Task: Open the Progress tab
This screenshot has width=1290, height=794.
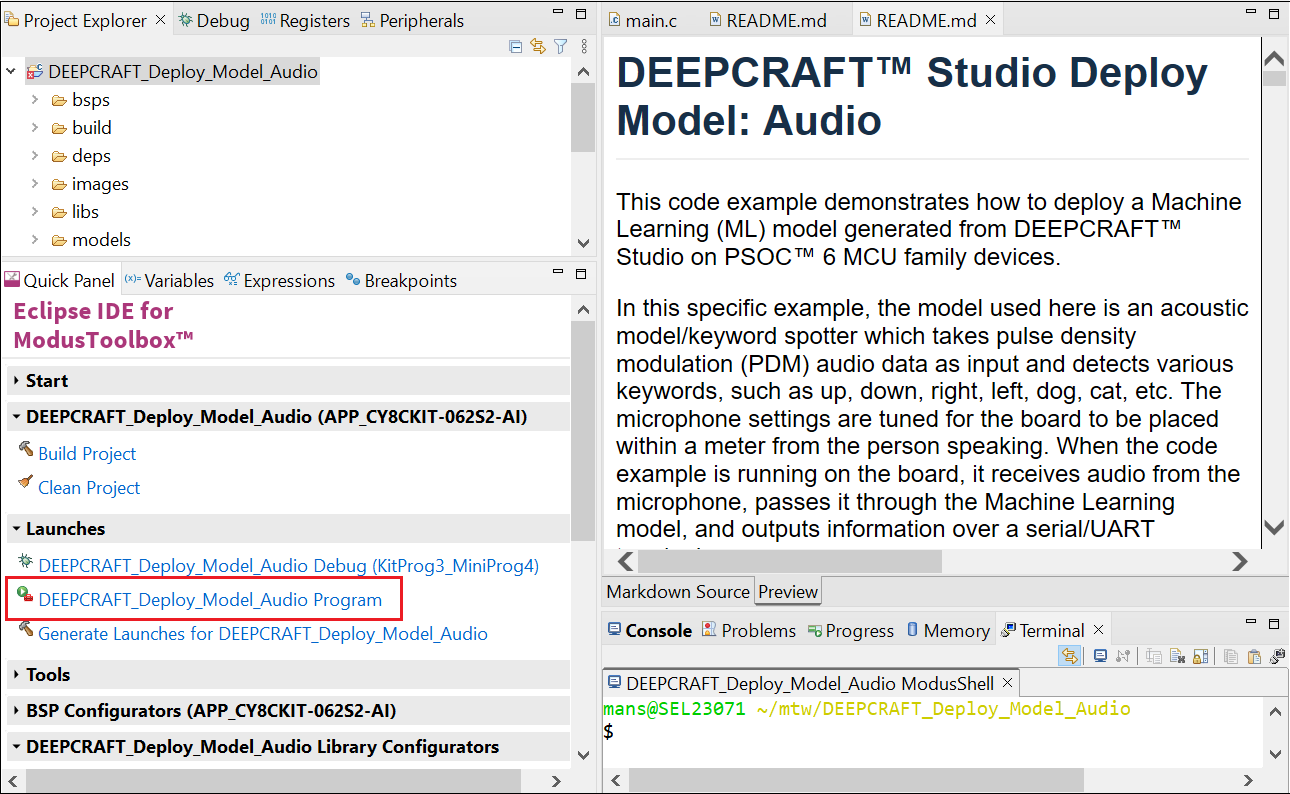Action: 851,631
